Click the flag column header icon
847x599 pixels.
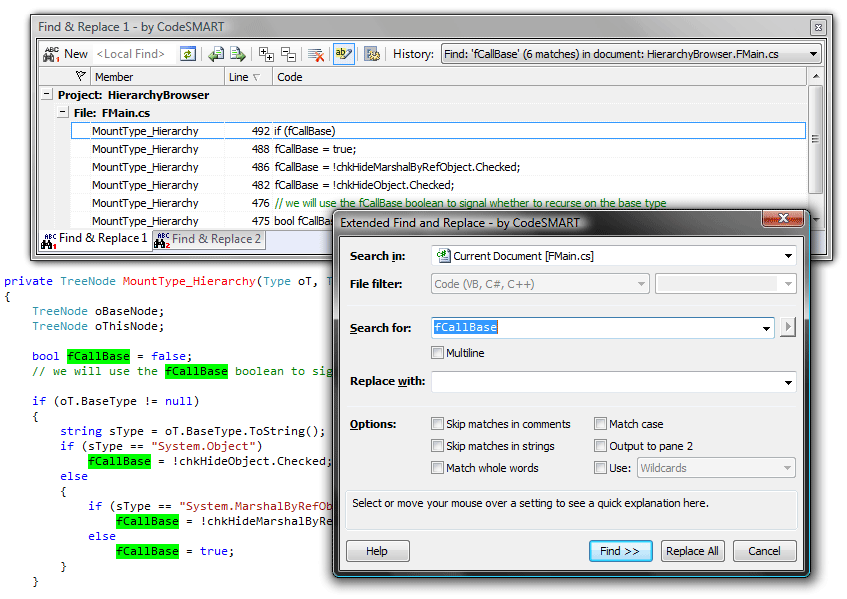(80, 76)
